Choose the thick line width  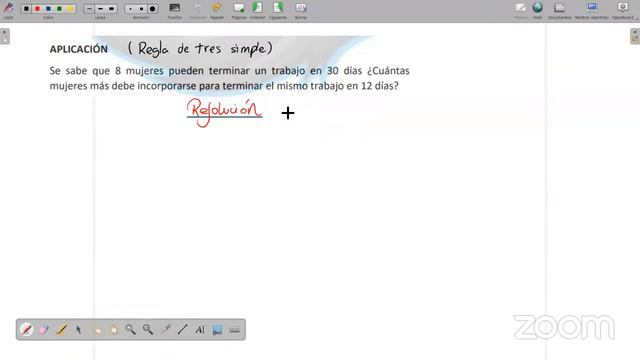coord(111,9)
